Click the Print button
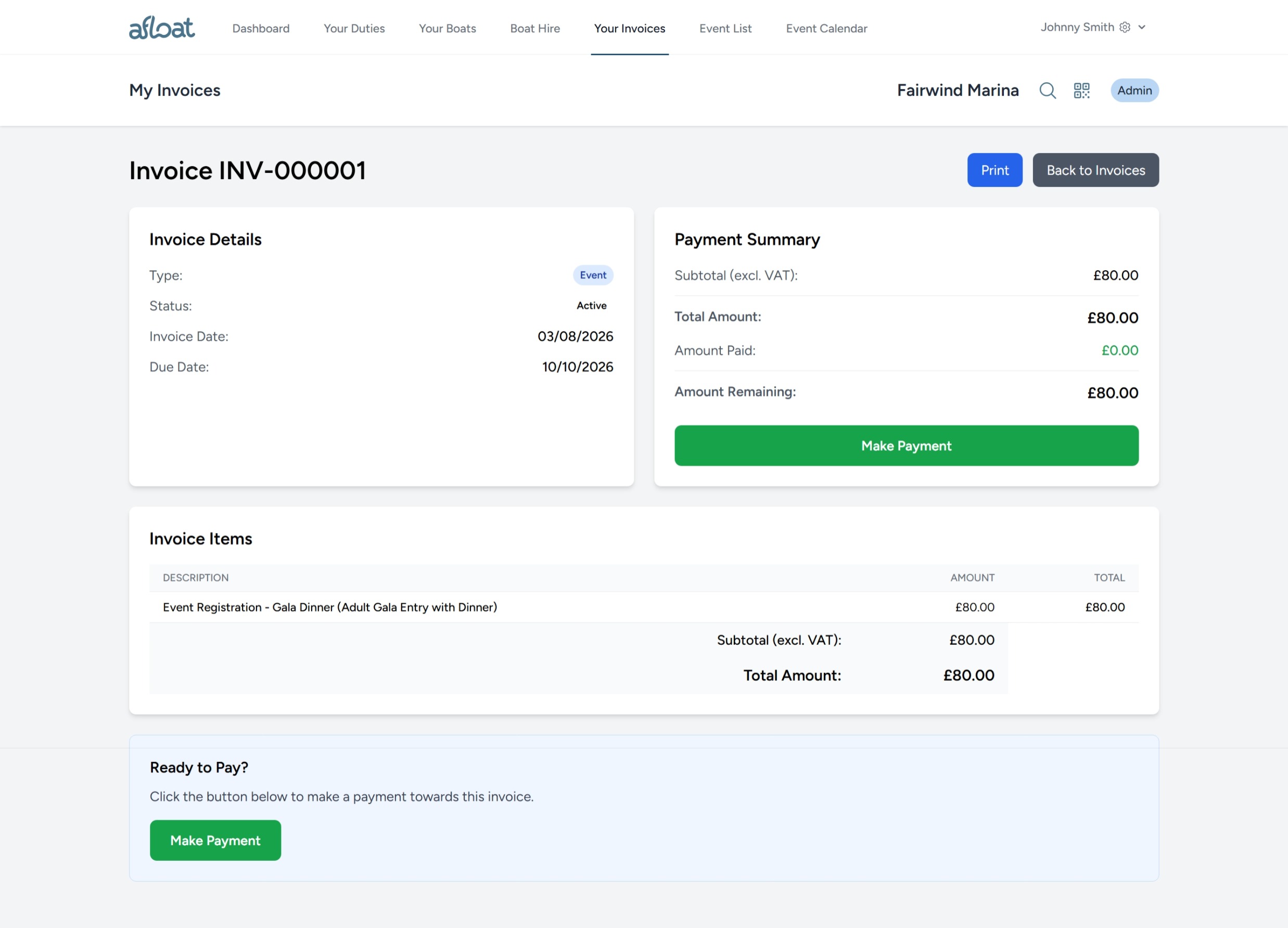The width and height of the screenshot is (1288, 928). (994, 170)
